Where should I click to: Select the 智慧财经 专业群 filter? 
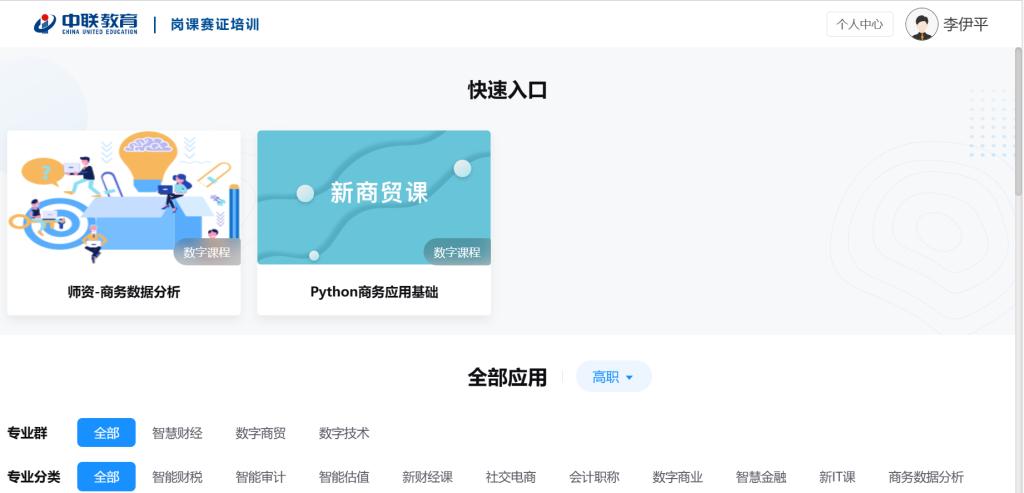177,433
